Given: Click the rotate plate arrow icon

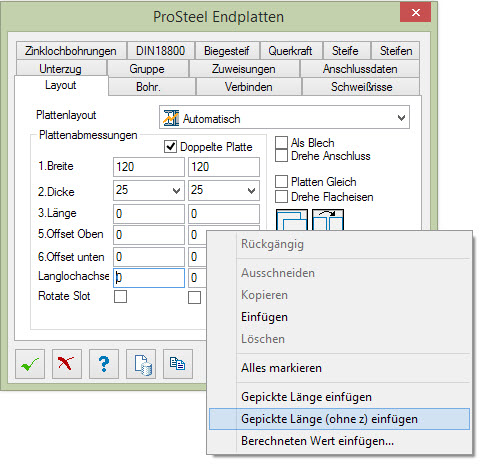Looking at the screenshot, I should 328,220.
